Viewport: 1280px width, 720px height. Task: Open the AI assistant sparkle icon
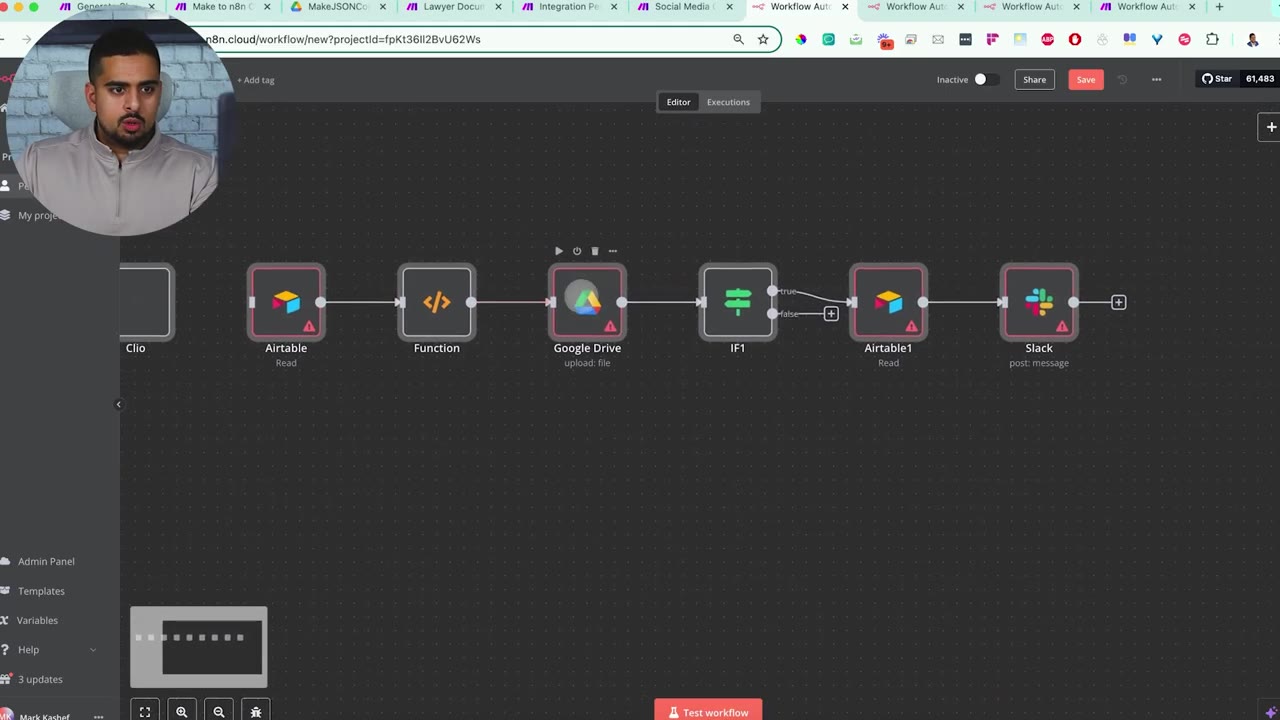tap(1271, 712)
